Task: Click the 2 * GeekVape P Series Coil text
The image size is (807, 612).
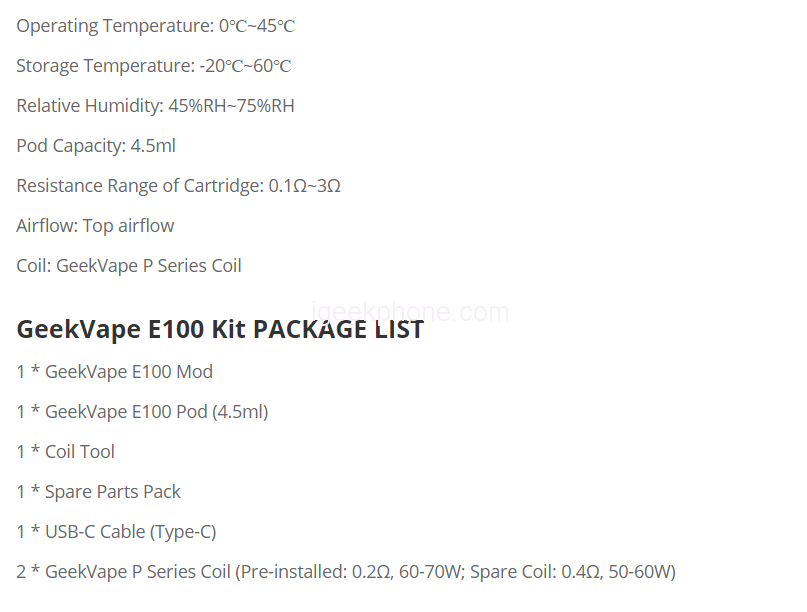Action: click(x=123, y=572)
